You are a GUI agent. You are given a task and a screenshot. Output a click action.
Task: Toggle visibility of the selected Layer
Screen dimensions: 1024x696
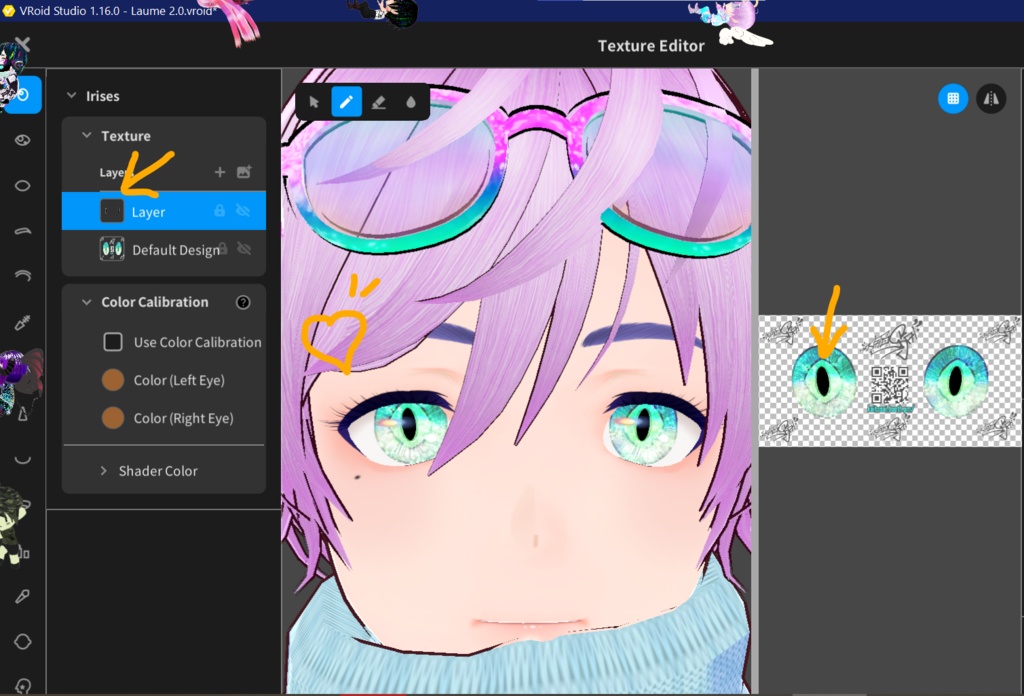[243, 211]
